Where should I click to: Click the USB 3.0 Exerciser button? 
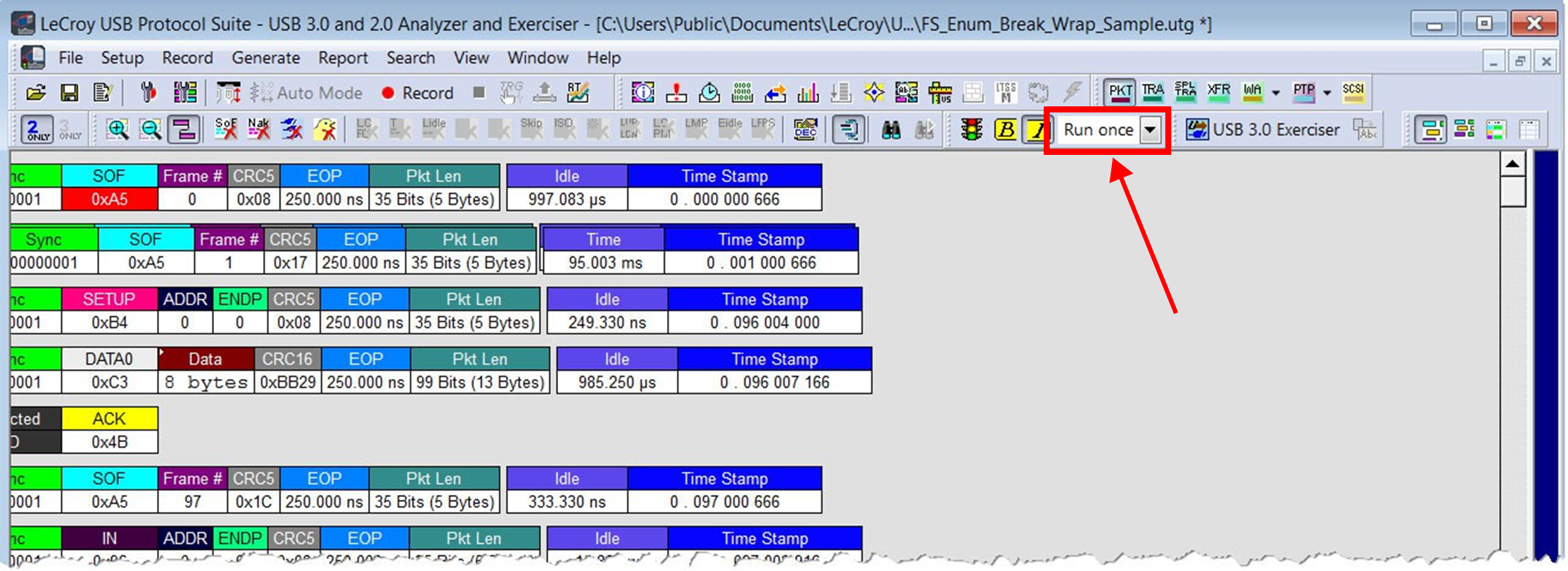pos(1263,130)
